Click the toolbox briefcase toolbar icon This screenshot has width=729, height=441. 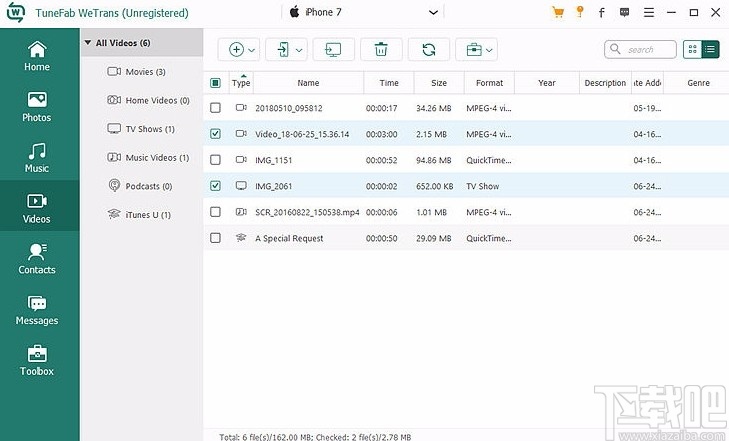(x=474, y=49)
